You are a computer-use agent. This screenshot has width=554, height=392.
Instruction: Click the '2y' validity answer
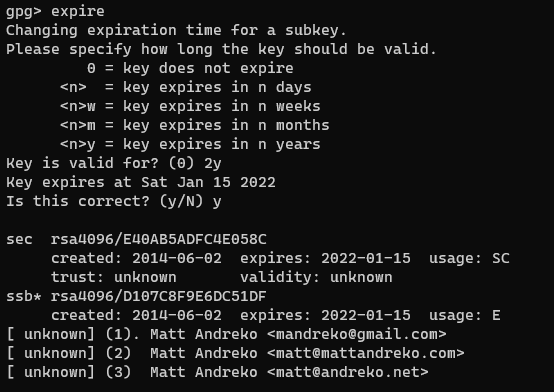pos(213,164)
